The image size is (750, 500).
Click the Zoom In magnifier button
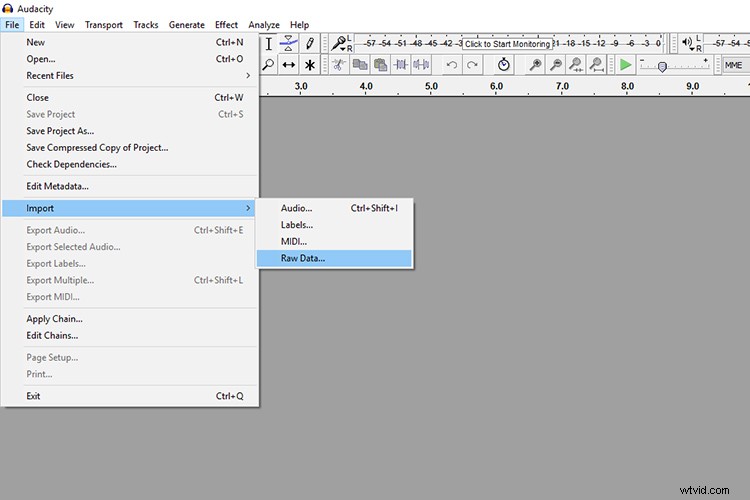[536, 65]
